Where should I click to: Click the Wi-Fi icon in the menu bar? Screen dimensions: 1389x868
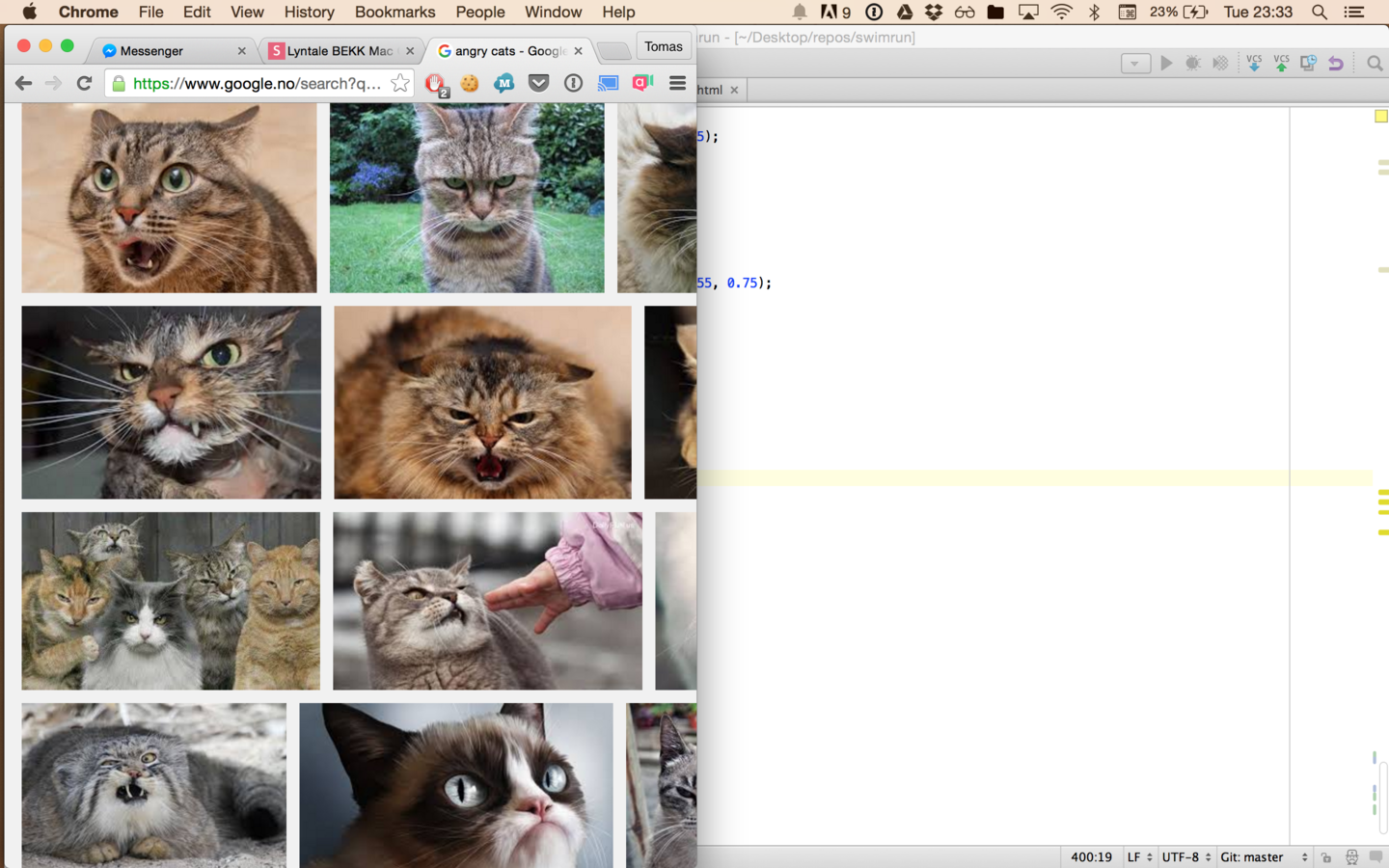pos(1062,12)
